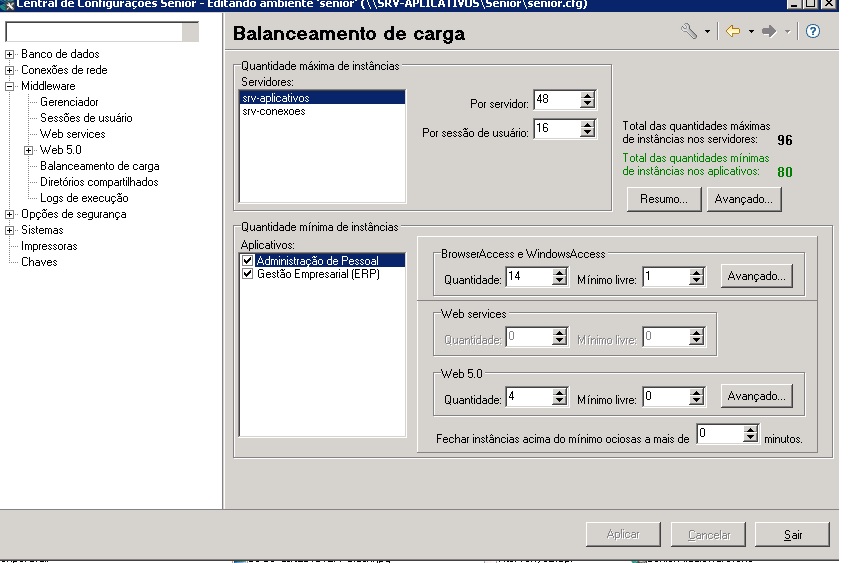Image resolution: width=864 pixels, height=563 pixels.
Task: Select srv-conexoes in Servidores list
Action: click(x=274, y=112)
